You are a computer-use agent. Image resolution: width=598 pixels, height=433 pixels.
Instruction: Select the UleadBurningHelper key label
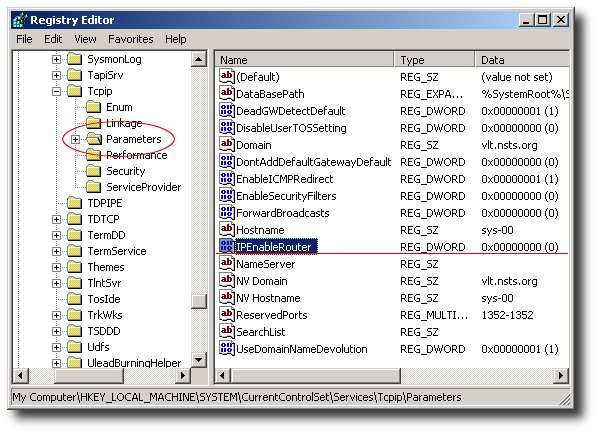pyautogui.click(x=134, y=362)
